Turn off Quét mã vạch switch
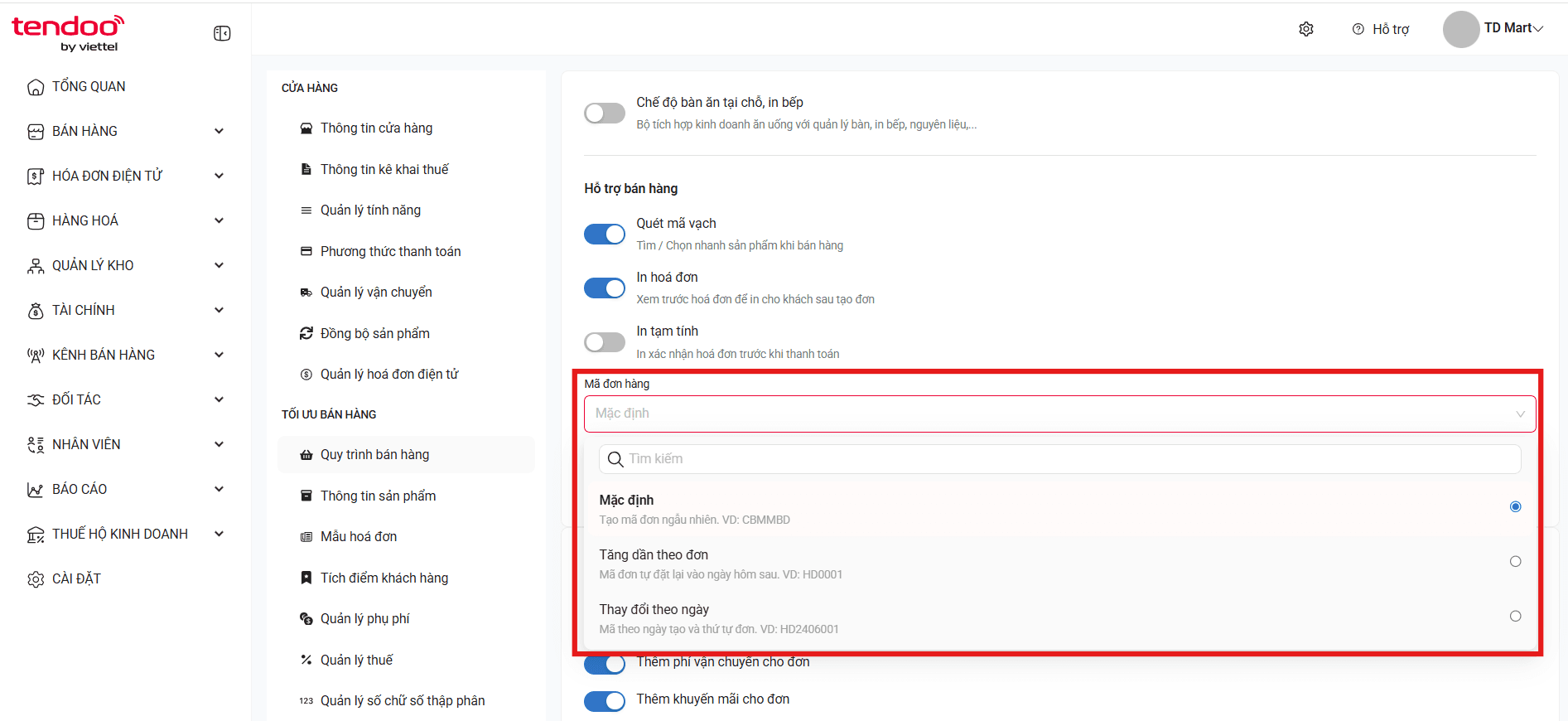 point(605,235)
